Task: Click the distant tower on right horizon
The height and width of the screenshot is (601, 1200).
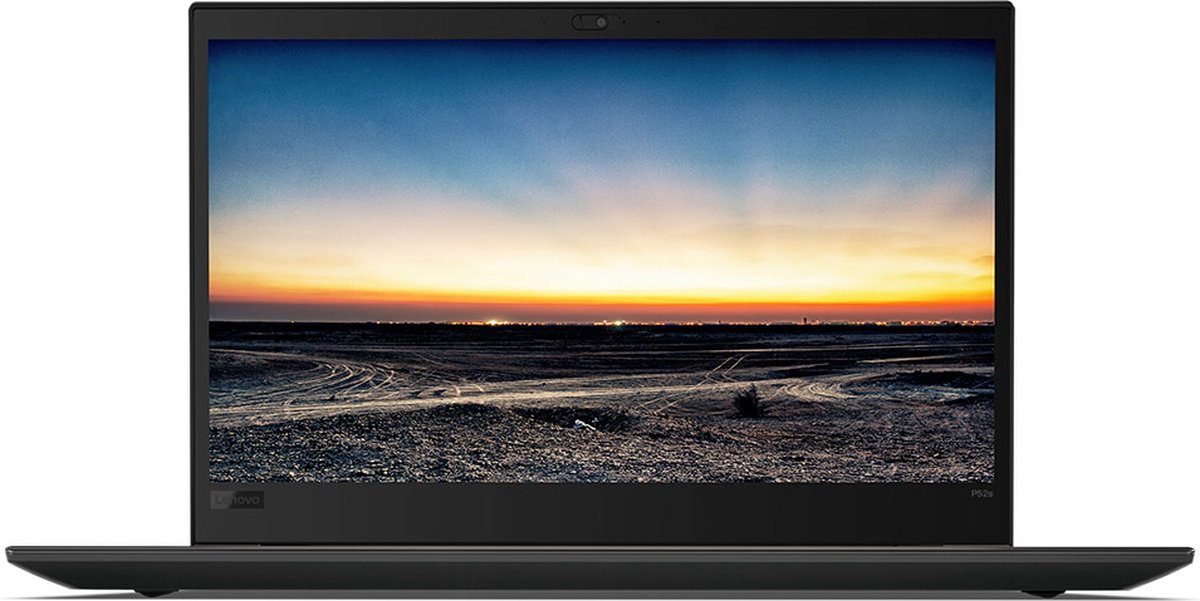Action: click(x=804, y=320)
